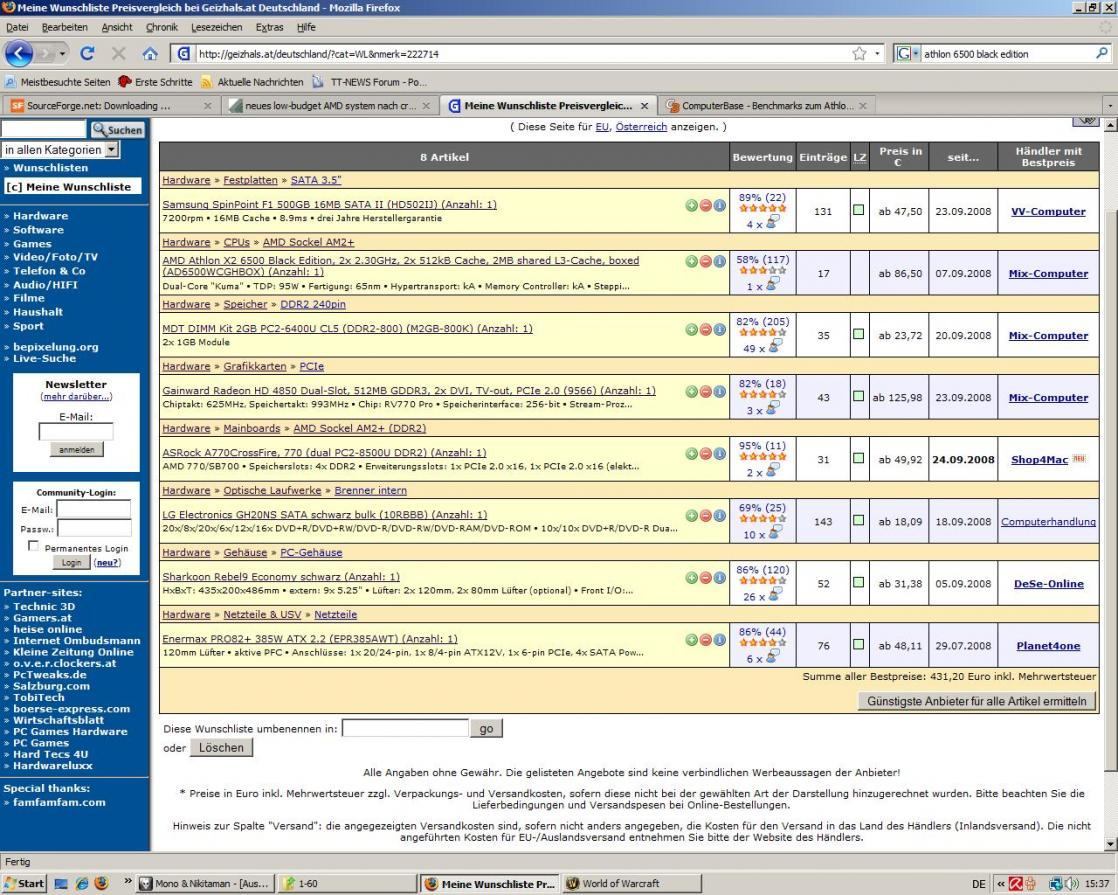The width and height of the screenshot is (1118, 895).
Task: Enable the Permanentes Login checkbox
Action: click(33, 546)
